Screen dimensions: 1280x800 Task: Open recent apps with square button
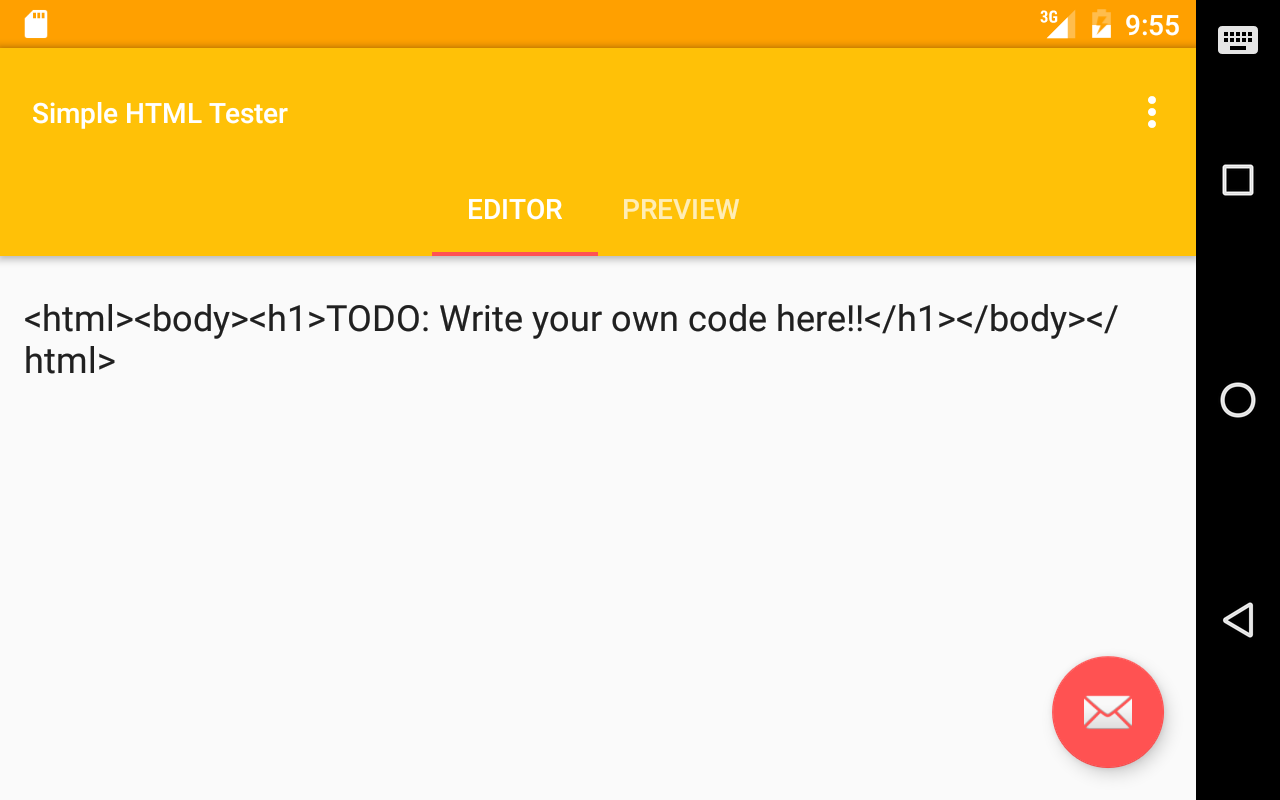1238,181
